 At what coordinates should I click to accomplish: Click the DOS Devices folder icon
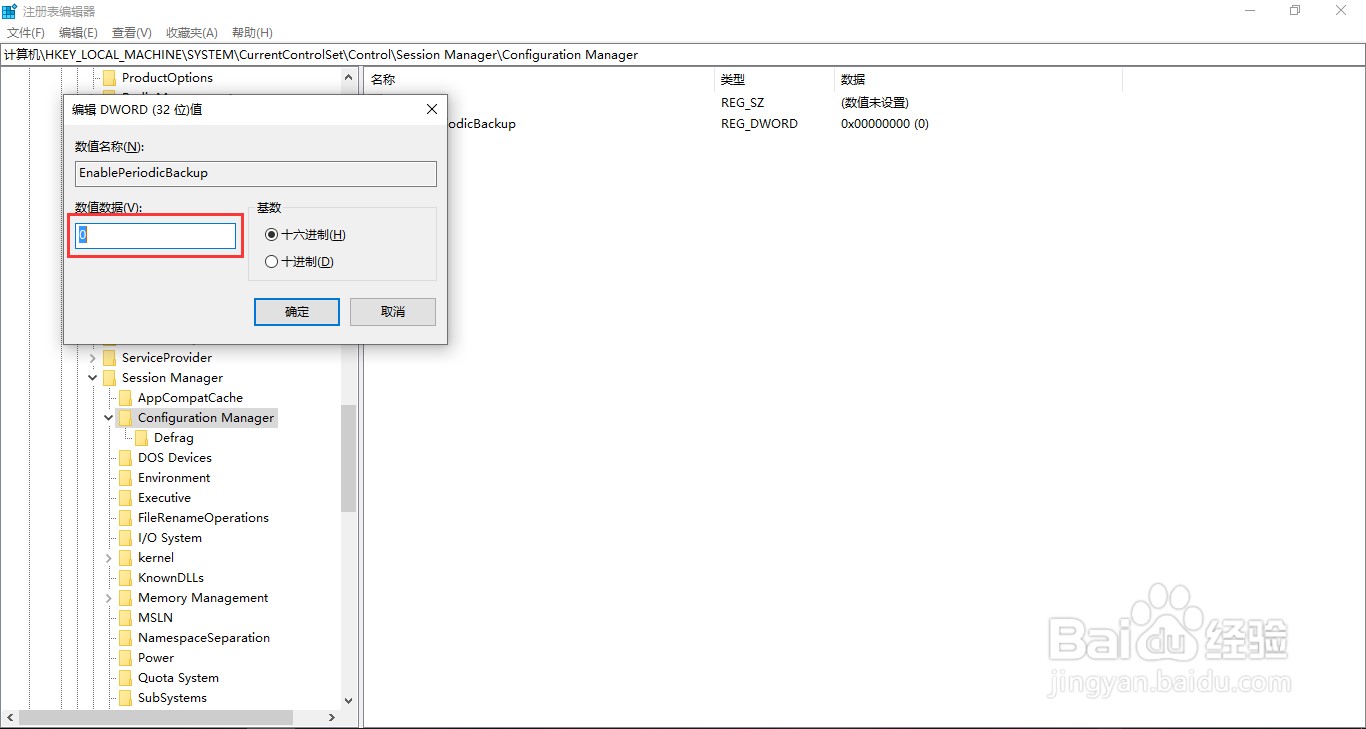125,458
